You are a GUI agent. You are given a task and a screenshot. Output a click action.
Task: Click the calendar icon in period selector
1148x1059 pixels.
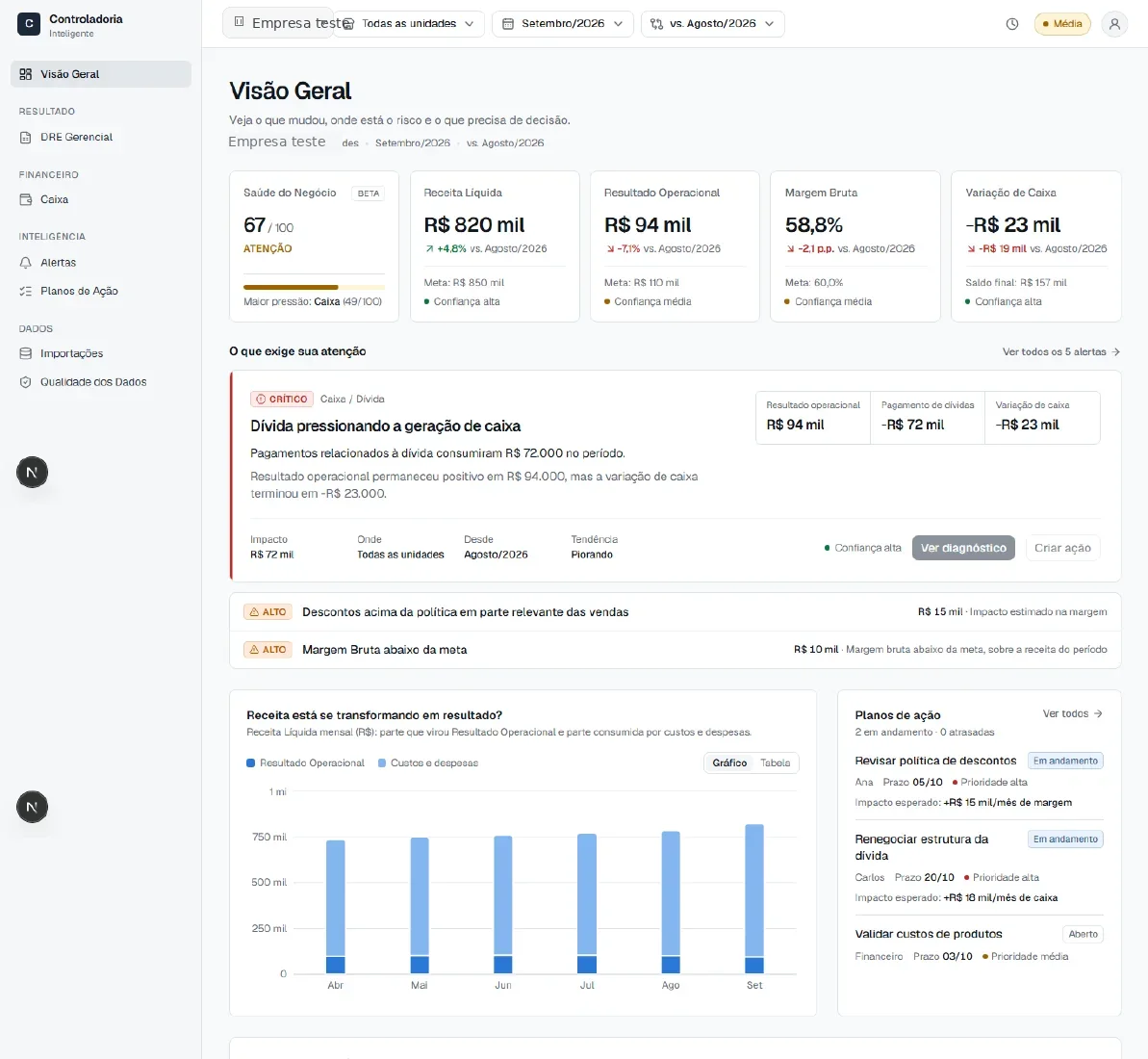(x=508, y=23)
